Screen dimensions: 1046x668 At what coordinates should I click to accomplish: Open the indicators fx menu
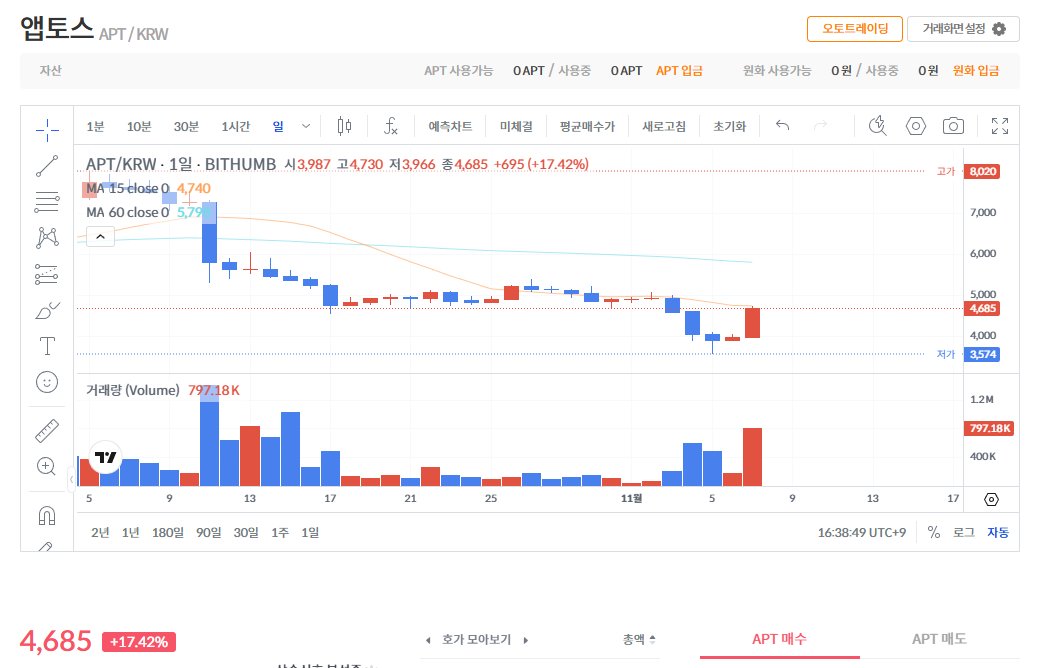tap(390, 125)
